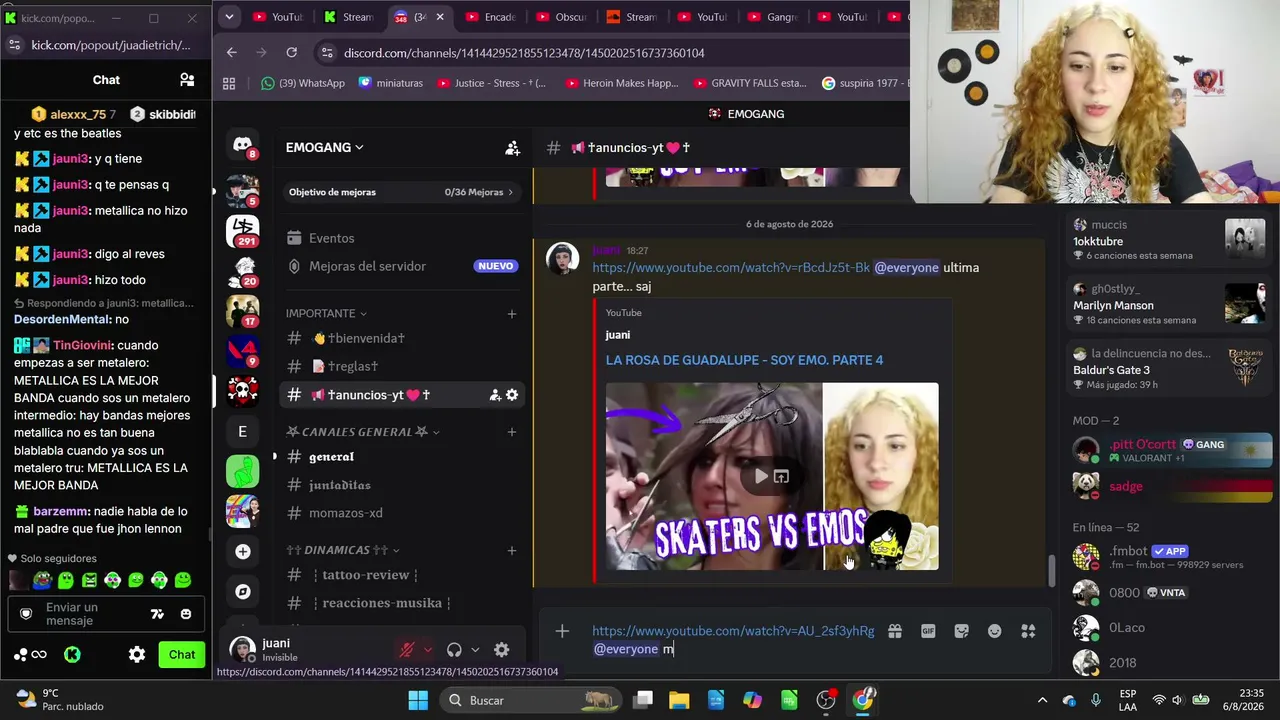Switch to the Gangre YouTube tab
Viewport: 1280px width, 720px height.
tap(774, 17)
